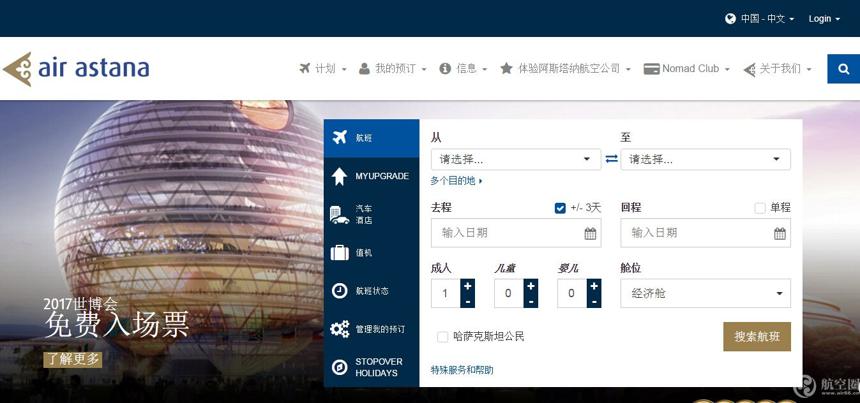The height and width of the screenshot is (403, 860).
Task: Select the STOPOVER HOLIDAYS tab
Action: tap(371, 367)
